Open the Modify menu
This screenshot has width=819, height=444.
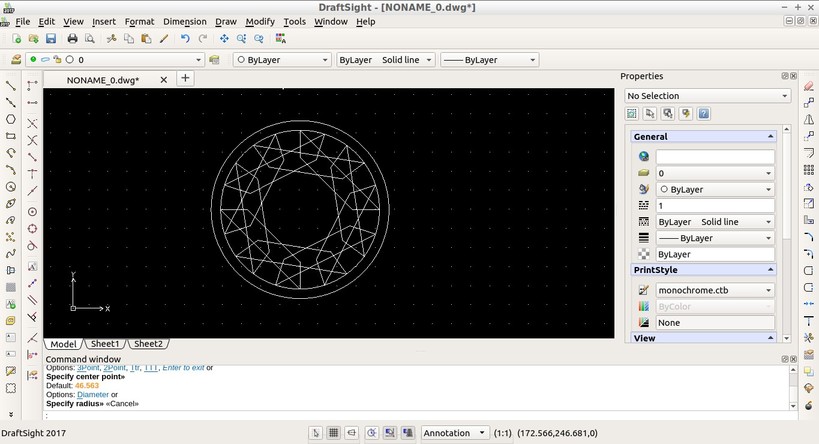coord(260,21)
